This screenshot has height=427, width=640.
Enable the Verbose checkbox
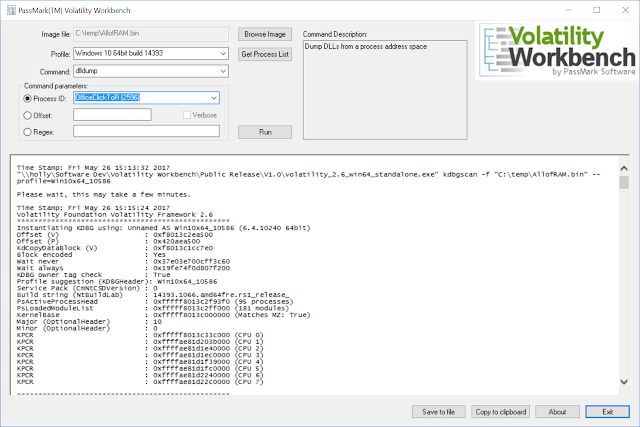[x=187, y=115]
